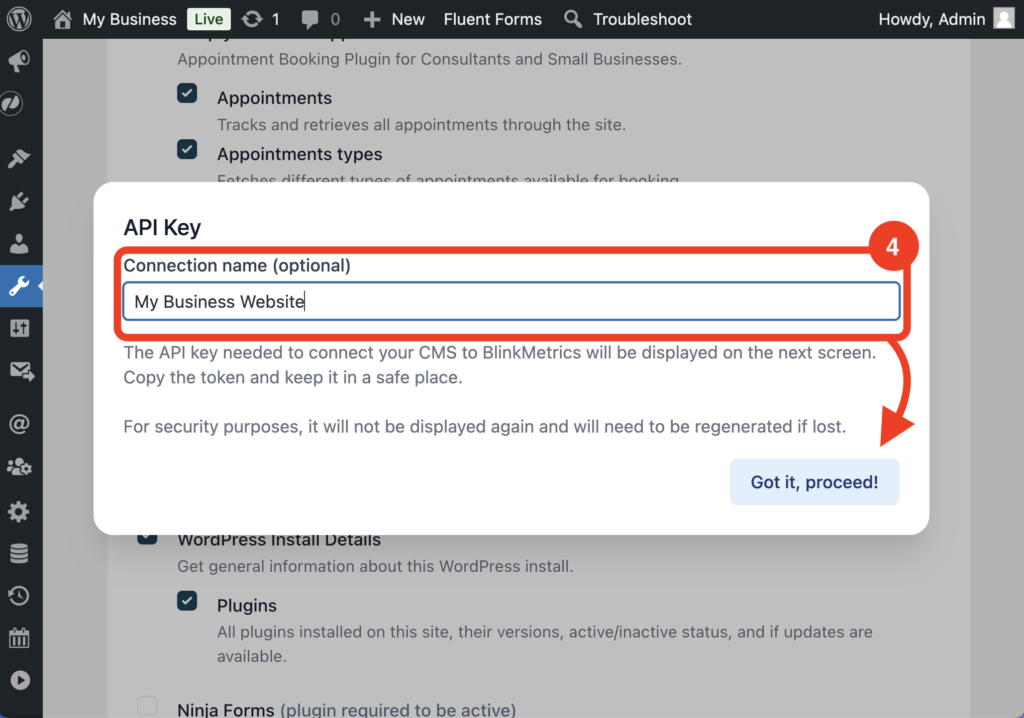Open the gear settings icon in sidebar

(19, 512)
